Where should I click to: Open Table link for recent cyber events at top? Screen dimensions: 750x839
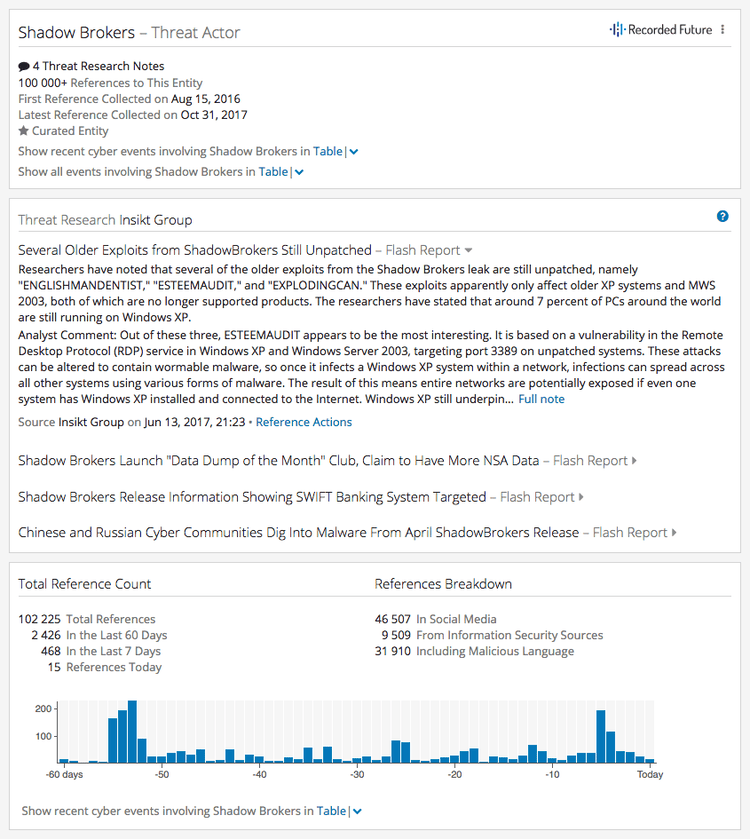[327, 151]
